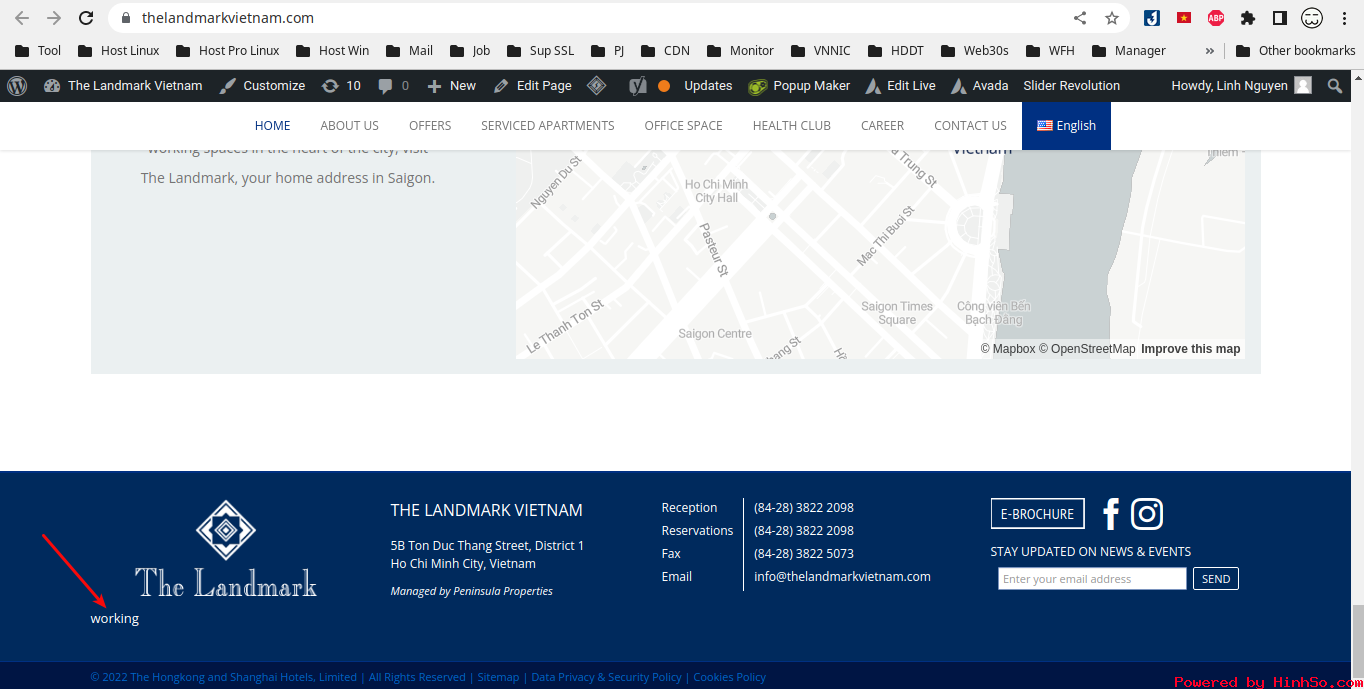Open Slider Revolution menu
The image size is (1364, 689).
(1072, 86)
